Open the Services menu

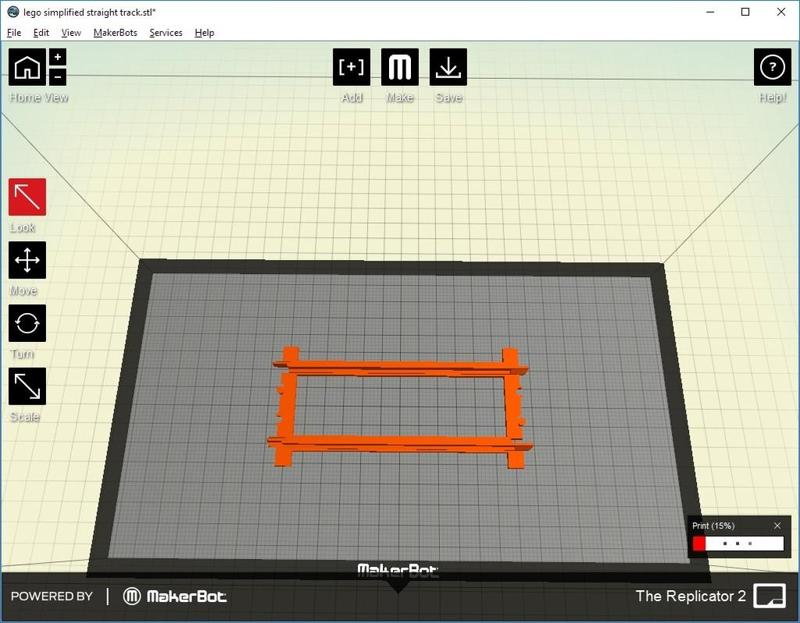(166, 33)
